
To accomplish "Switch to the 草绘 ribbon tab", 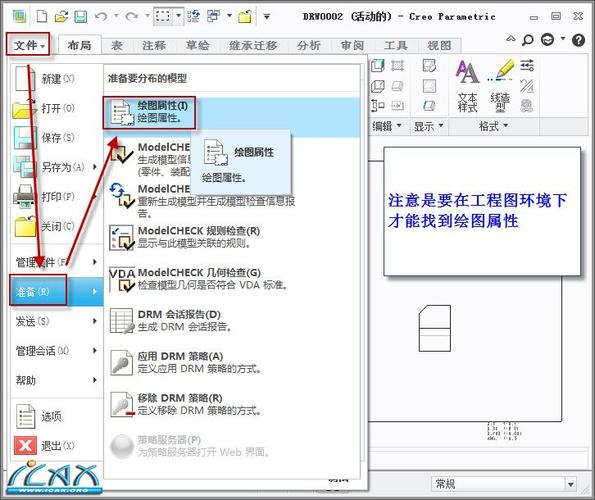I will click(x=198, y=46).
